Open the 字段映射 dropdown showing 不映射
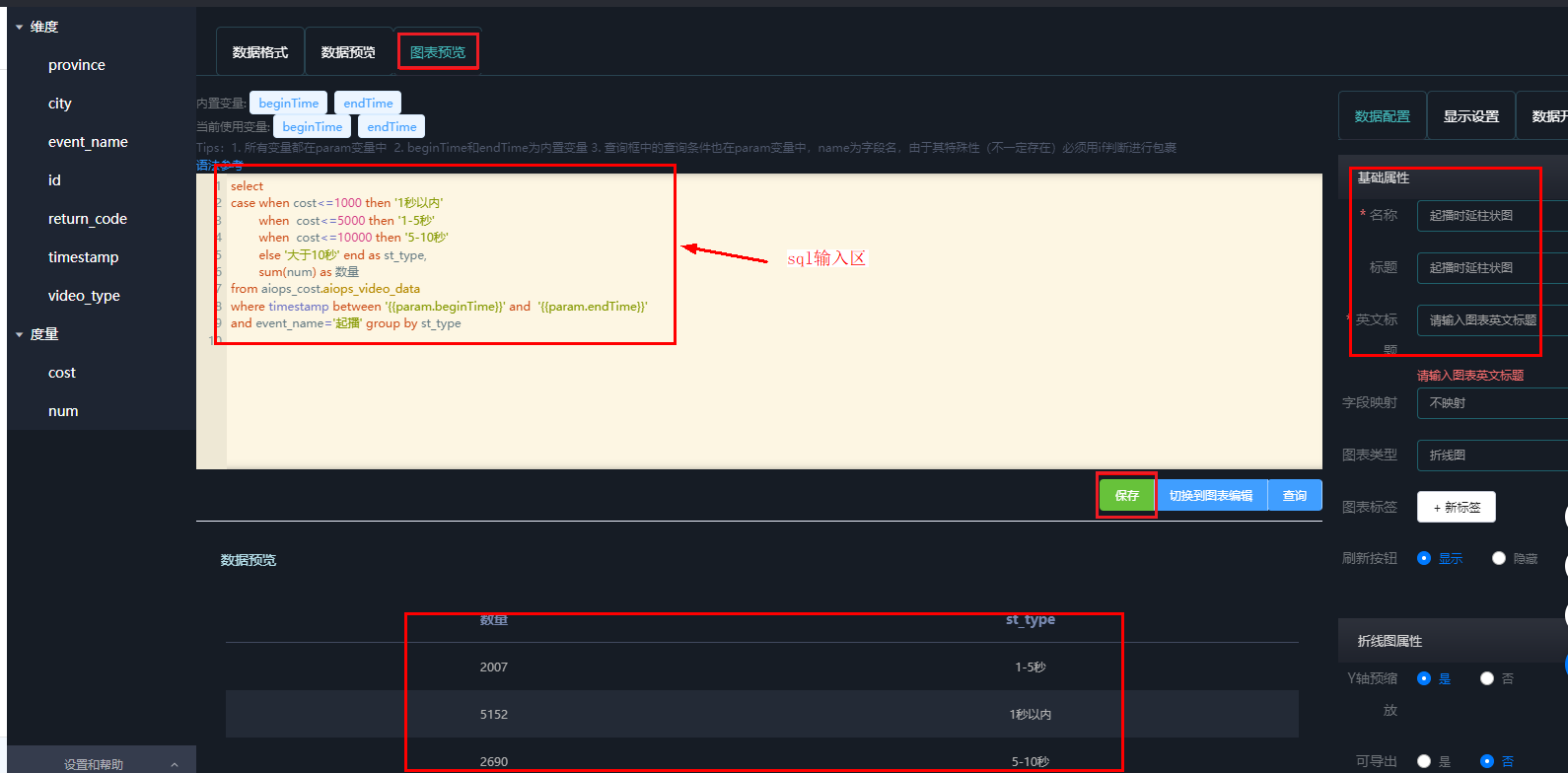Image resolution: width=1568 pixels, height=773 pixels. pyautogui.click(x=1491, y=402)
